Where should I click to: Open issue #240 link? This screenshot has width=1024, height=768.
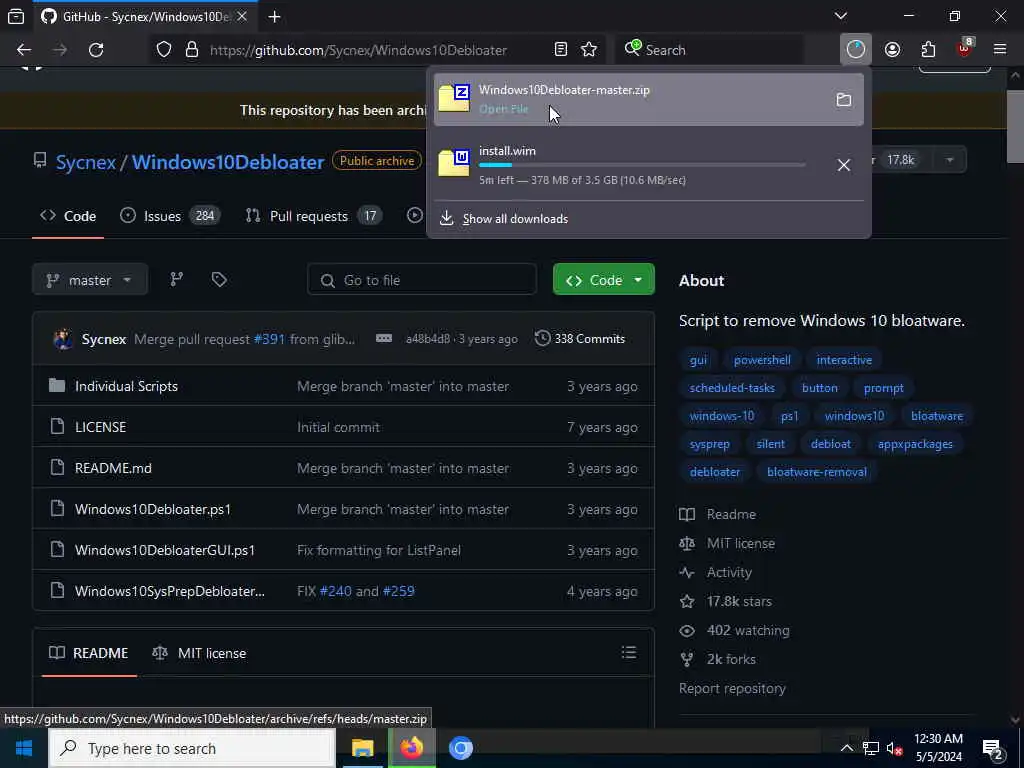coord(336,591)
